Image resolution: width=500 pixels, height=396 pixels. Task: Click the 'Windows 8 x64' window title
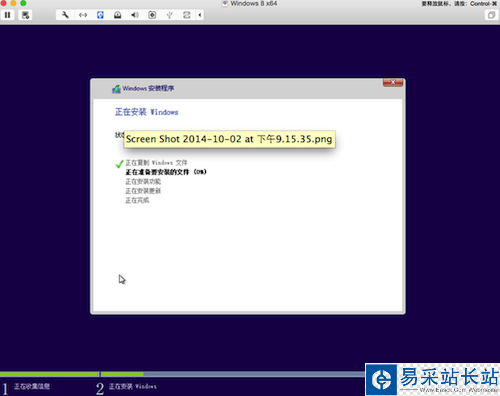[x=254, y=3]
